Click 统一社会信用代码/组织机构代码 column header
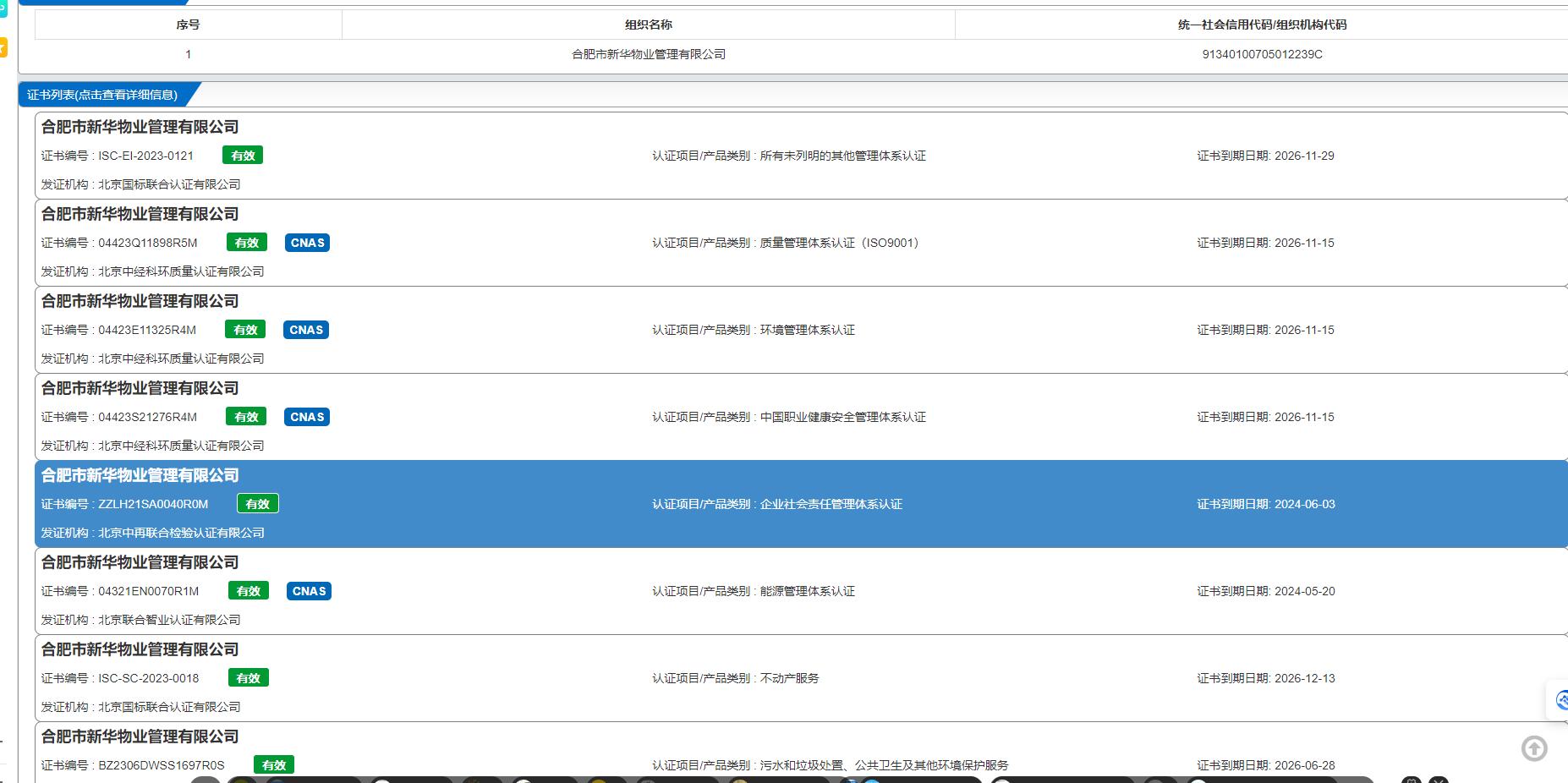This screenshot has width=1568, height=783. pyautogui.click(x=1262, y=25)
